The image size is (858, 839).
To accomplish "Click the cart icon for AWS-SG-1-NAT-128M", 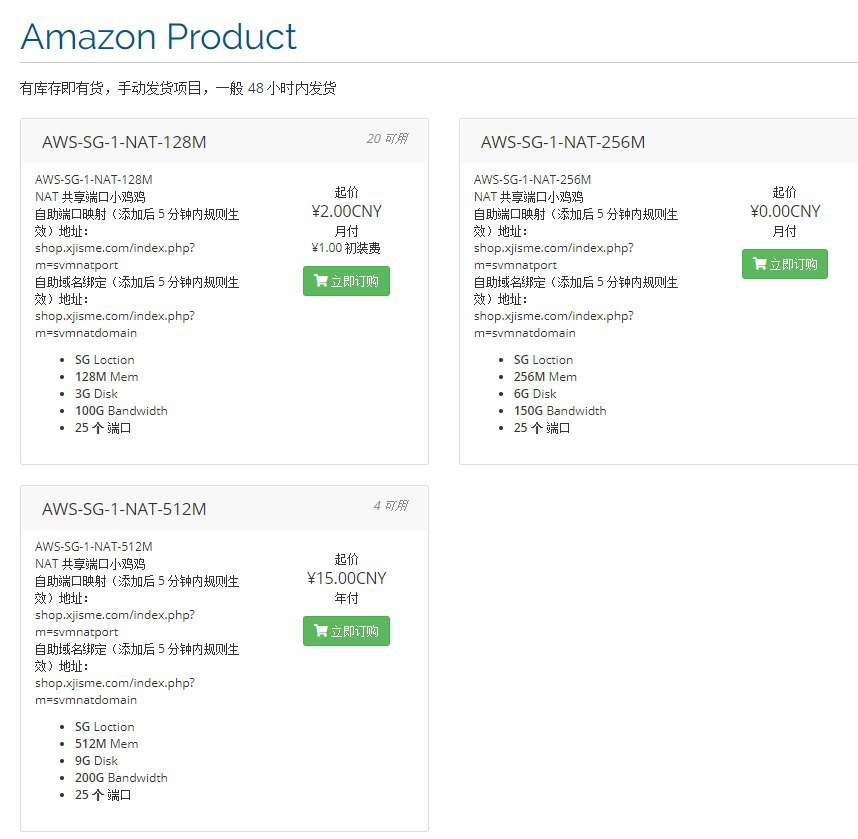I will tap(321, 281).
